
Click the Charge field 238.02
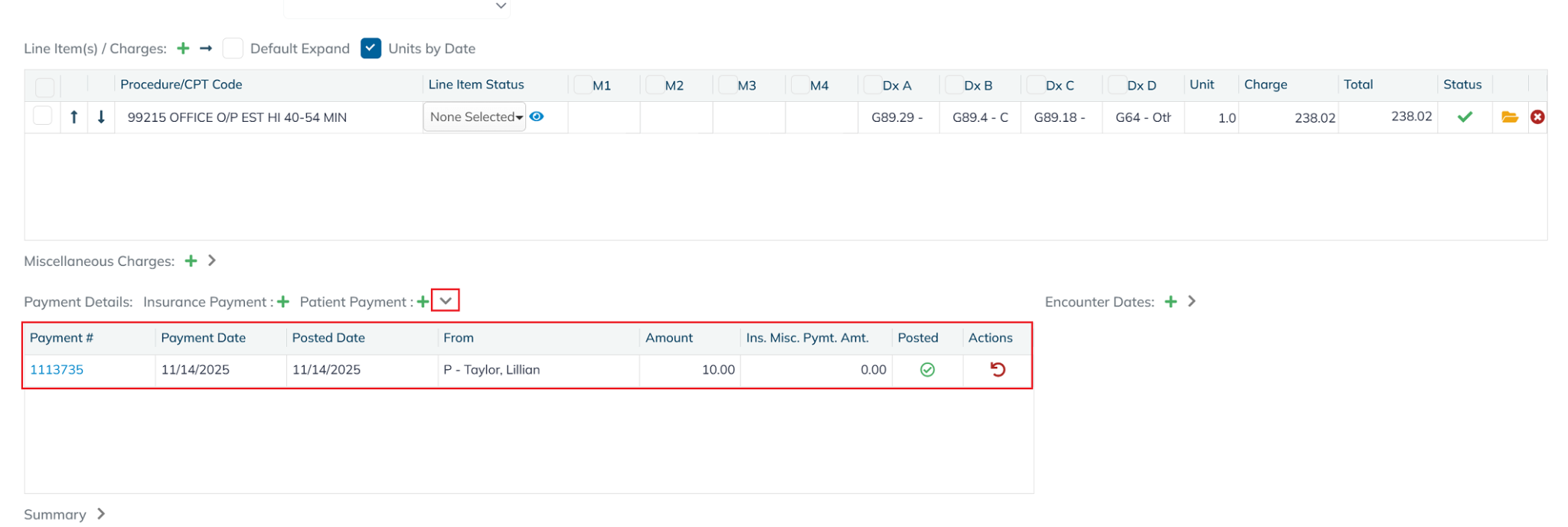(x=1289, y=118)
